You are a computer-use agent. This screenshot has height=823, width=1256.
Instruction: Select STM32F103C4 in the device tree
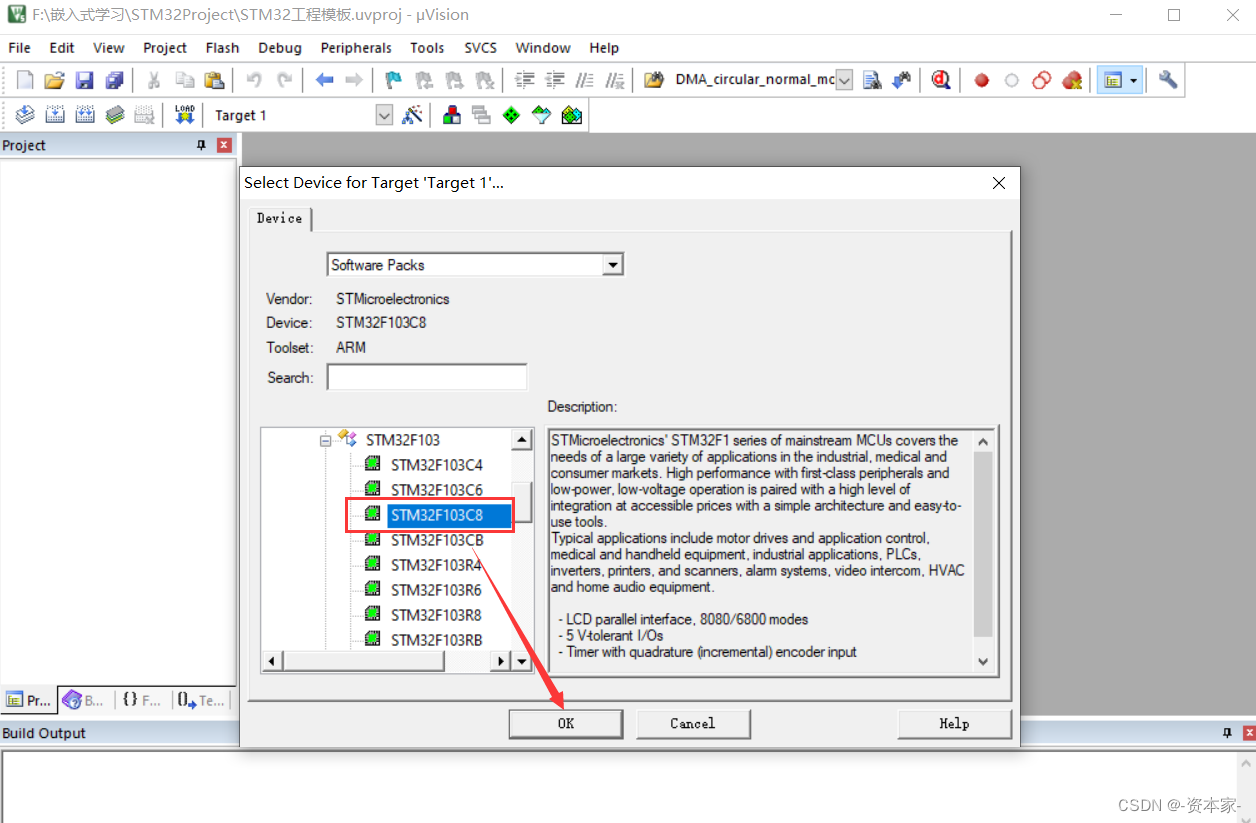(x=437, y=465)
